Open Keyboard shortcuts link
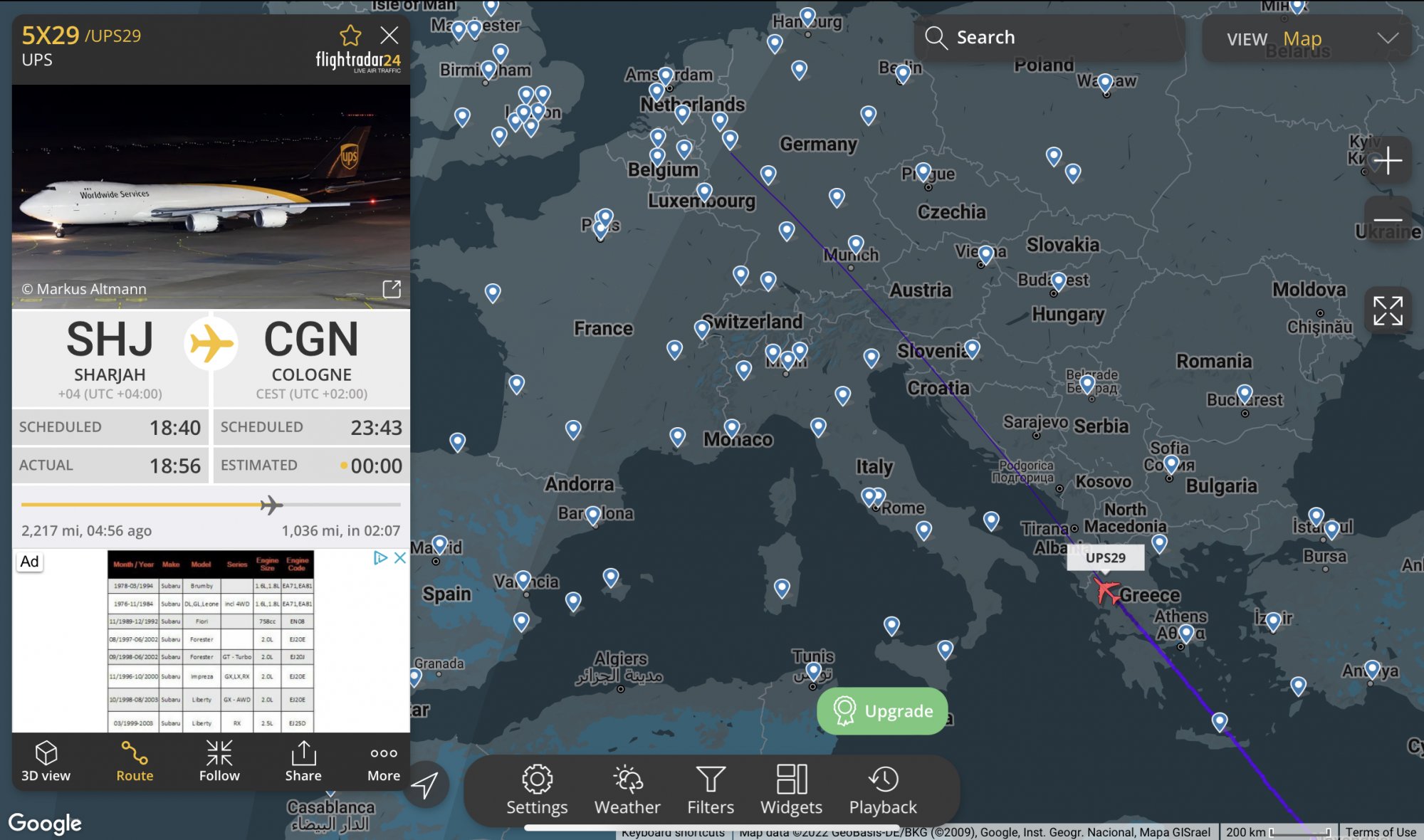Viewport: 1424px width, 840px height. (x=673, y=832)
